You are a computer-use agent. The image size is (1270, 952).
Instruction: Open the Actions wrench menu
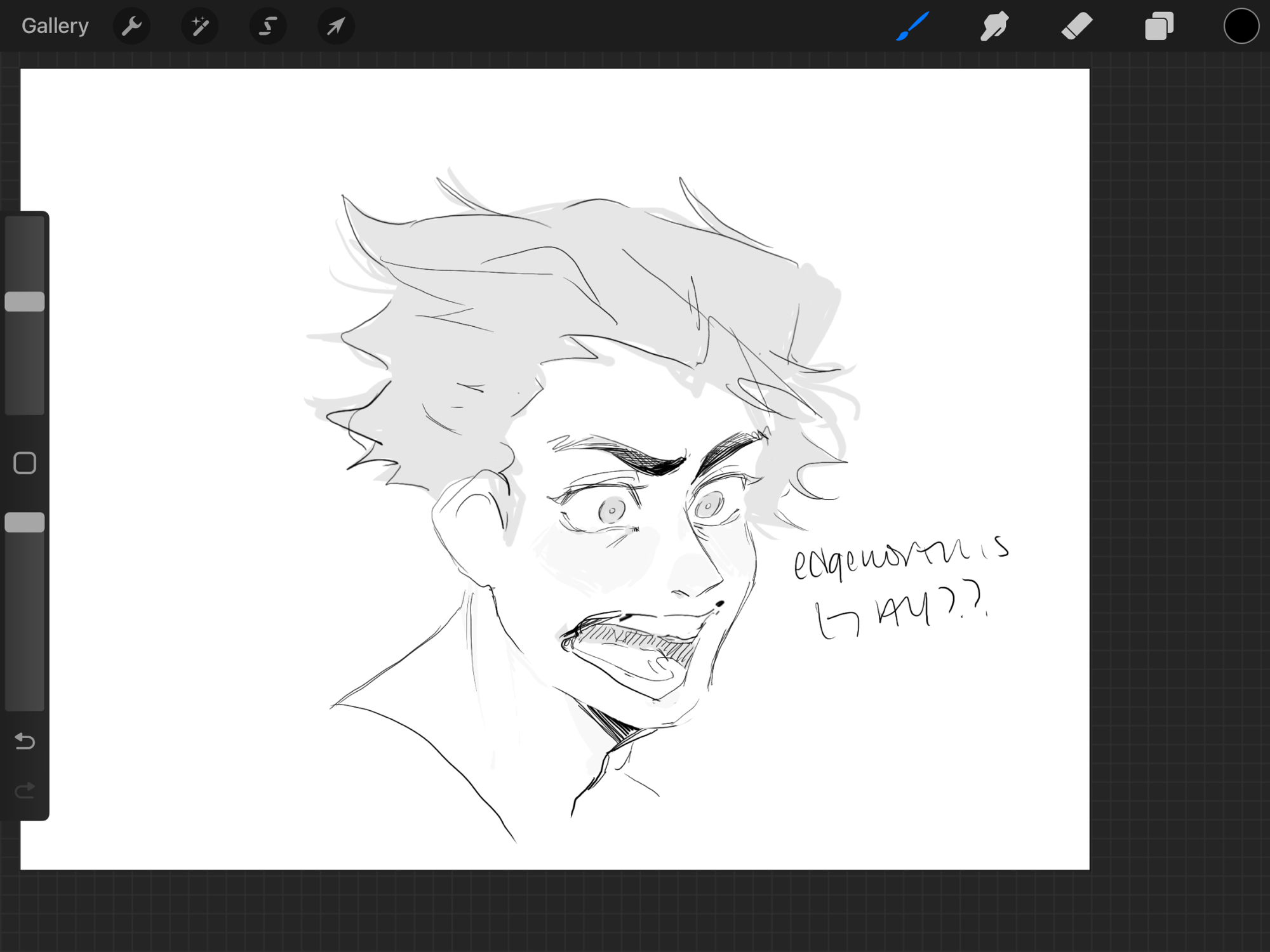pyautogui.click(x=131, y=26)
